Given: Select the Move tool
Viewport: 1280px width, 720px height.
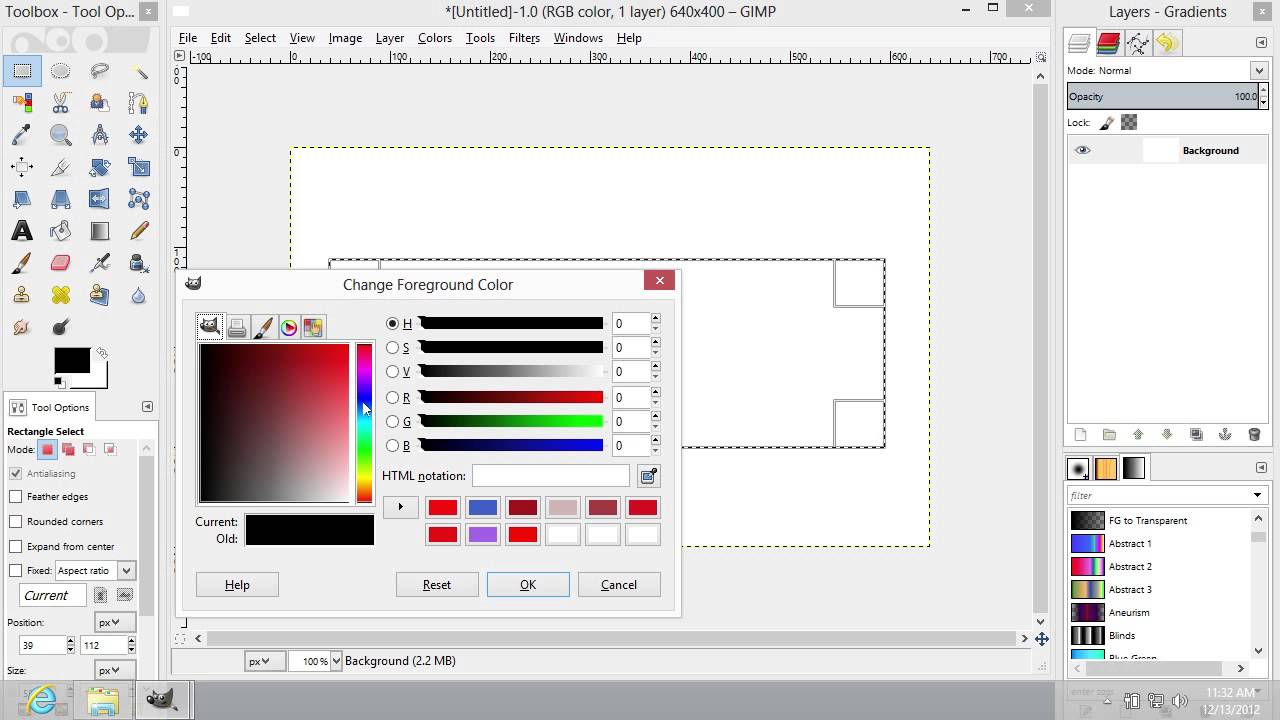Looking at the screenshot, I should (x=139, y=135).
